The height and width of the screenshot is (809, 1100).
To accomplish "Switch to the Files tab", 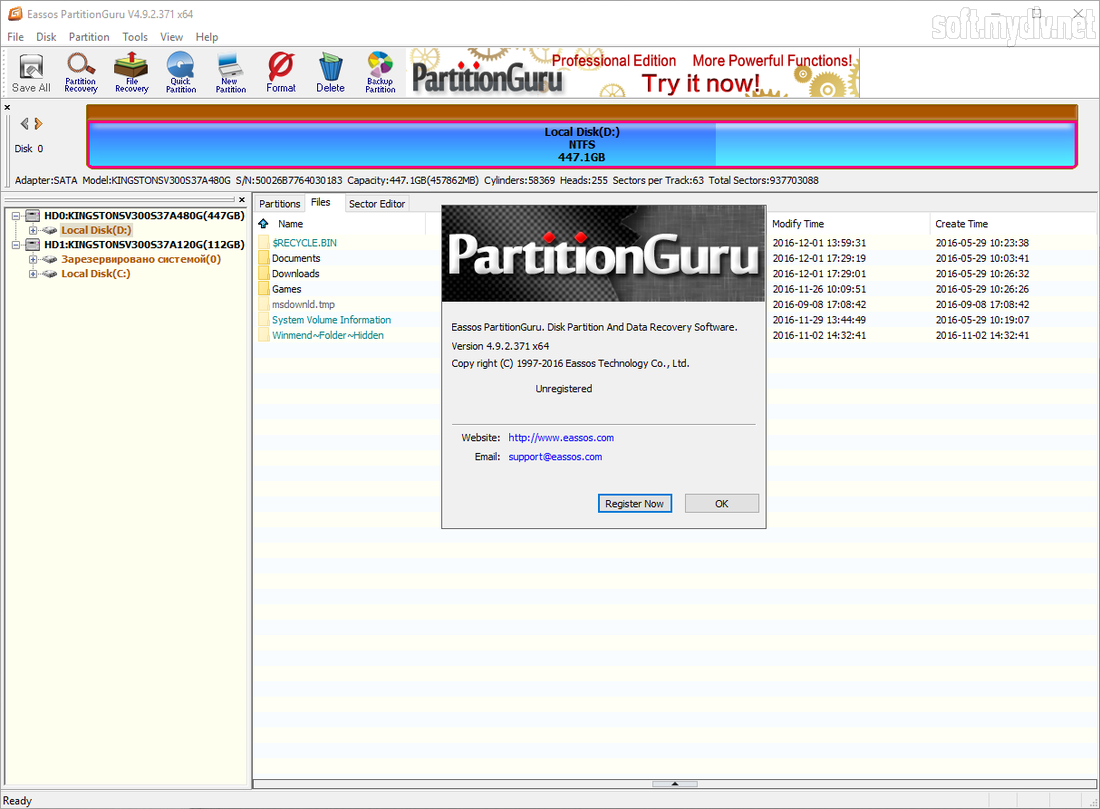I will point(321,202).
